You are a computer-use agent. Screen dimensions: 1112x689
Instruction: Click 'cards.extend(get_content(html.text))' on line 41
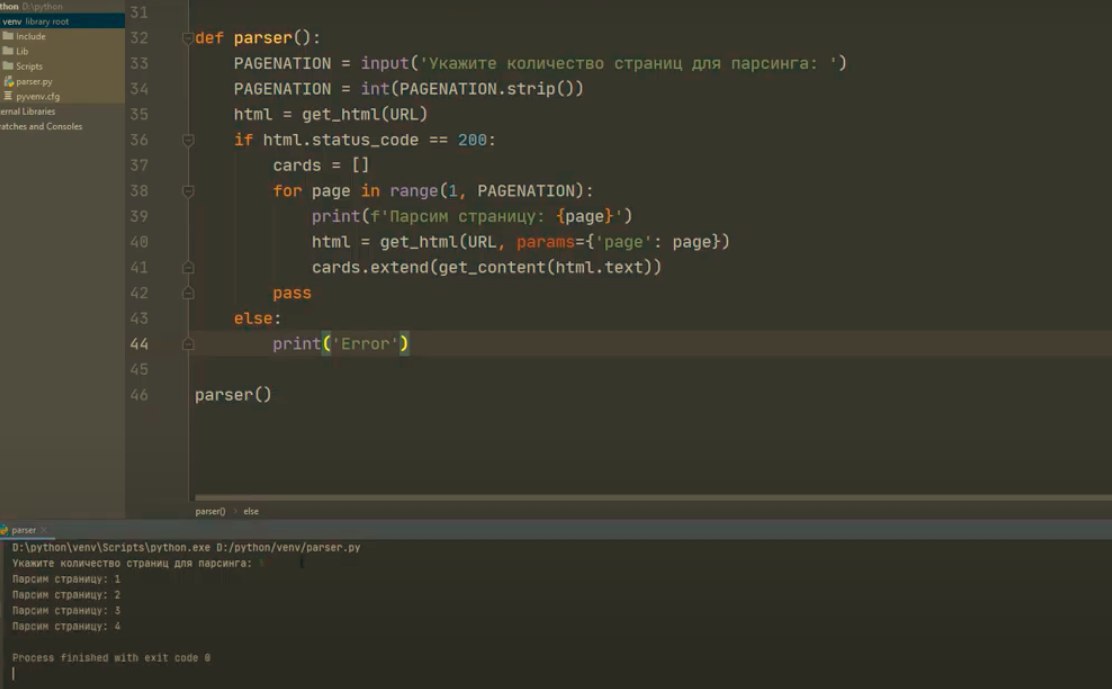486,267
